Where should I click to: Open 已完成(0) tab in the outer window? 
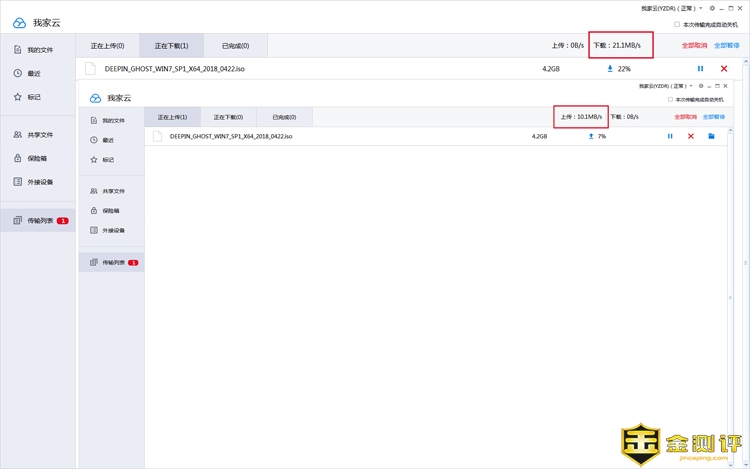coord(235,46)
